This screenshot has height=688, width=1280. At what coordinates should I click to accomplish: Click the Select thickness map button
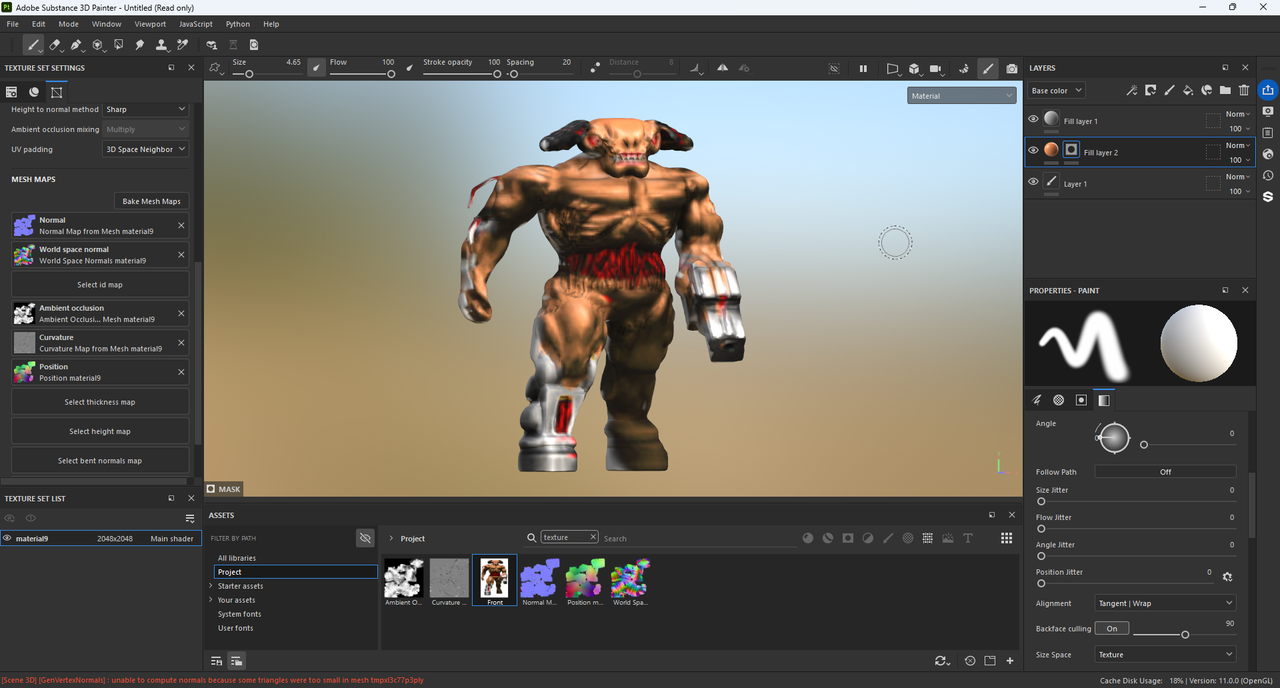point(100,402)
